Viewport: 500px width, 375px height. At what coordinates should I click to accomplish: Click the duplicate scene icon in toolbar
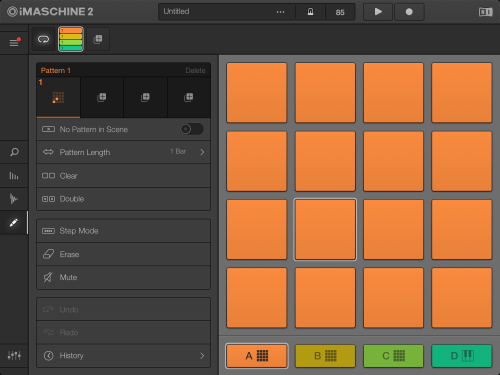[98, 39]
